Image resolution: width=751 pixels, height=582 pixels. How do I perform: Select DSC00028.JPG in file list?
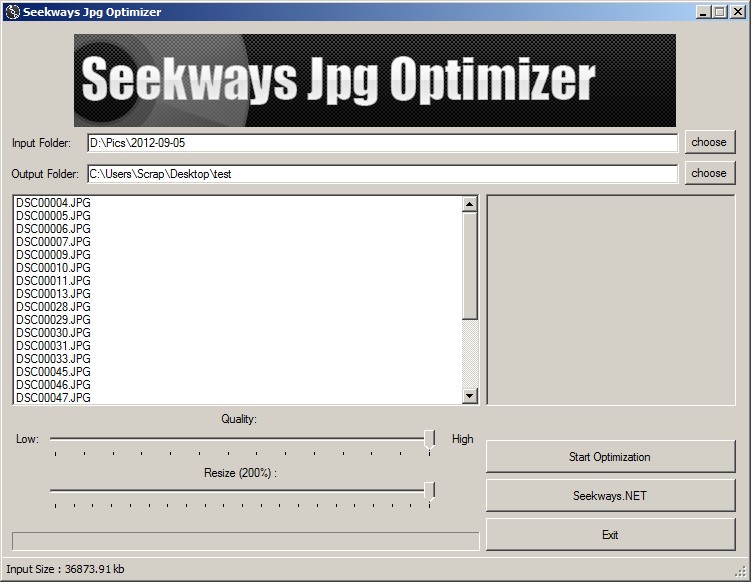coord(53,307)
